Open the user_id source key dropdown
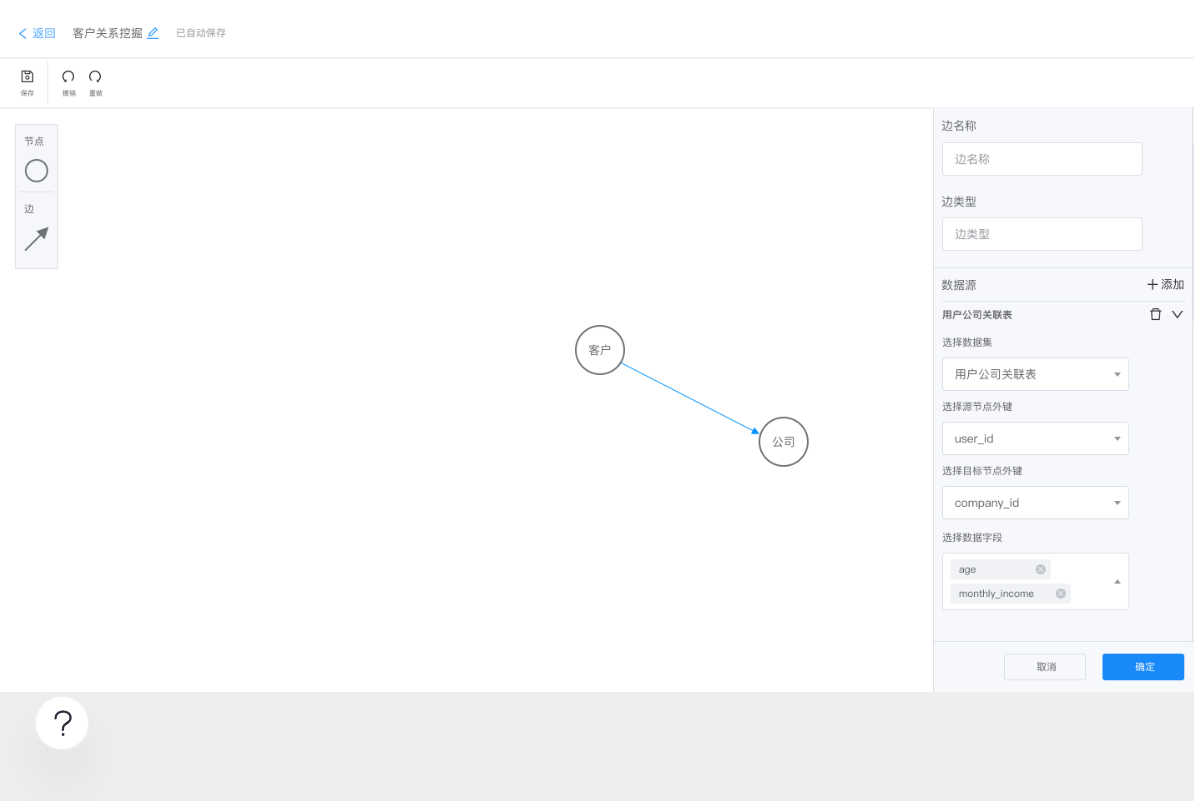This screenshot has height=801, width=1194. coord(1035,439)
